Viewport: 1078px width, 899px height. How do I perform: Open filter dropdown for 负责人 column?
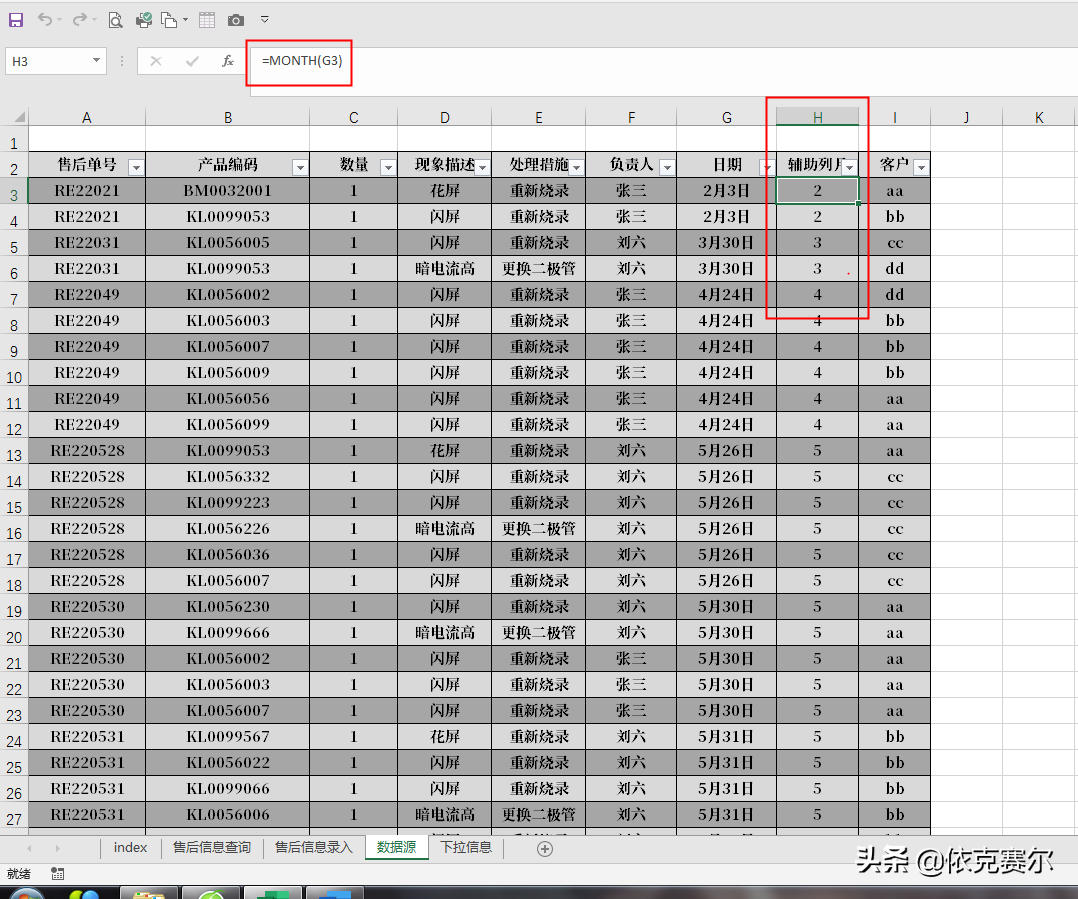click(x=667, y=167)
